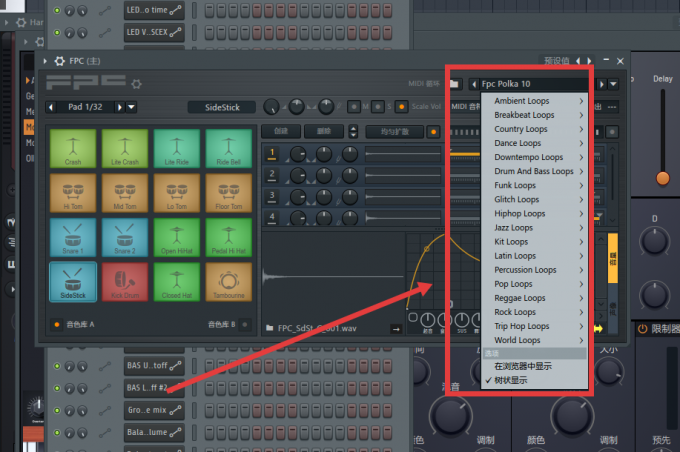This screenshot has height=452, width=680.
Task: Toggle BAS U..toff channel mute light
Action: pos(57,366)
